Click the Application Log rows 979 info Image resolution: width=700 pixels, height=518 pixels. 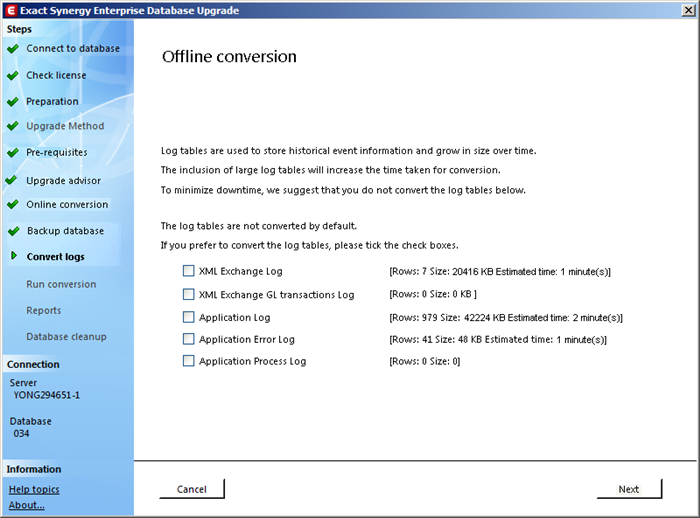point(506,317)
